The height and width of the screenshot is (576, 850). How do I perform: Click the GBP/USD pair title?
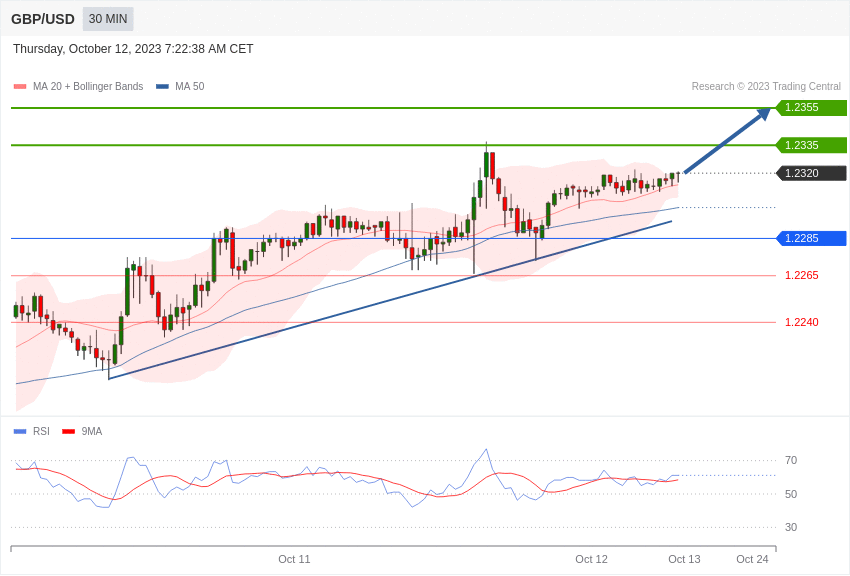[43, 19]
